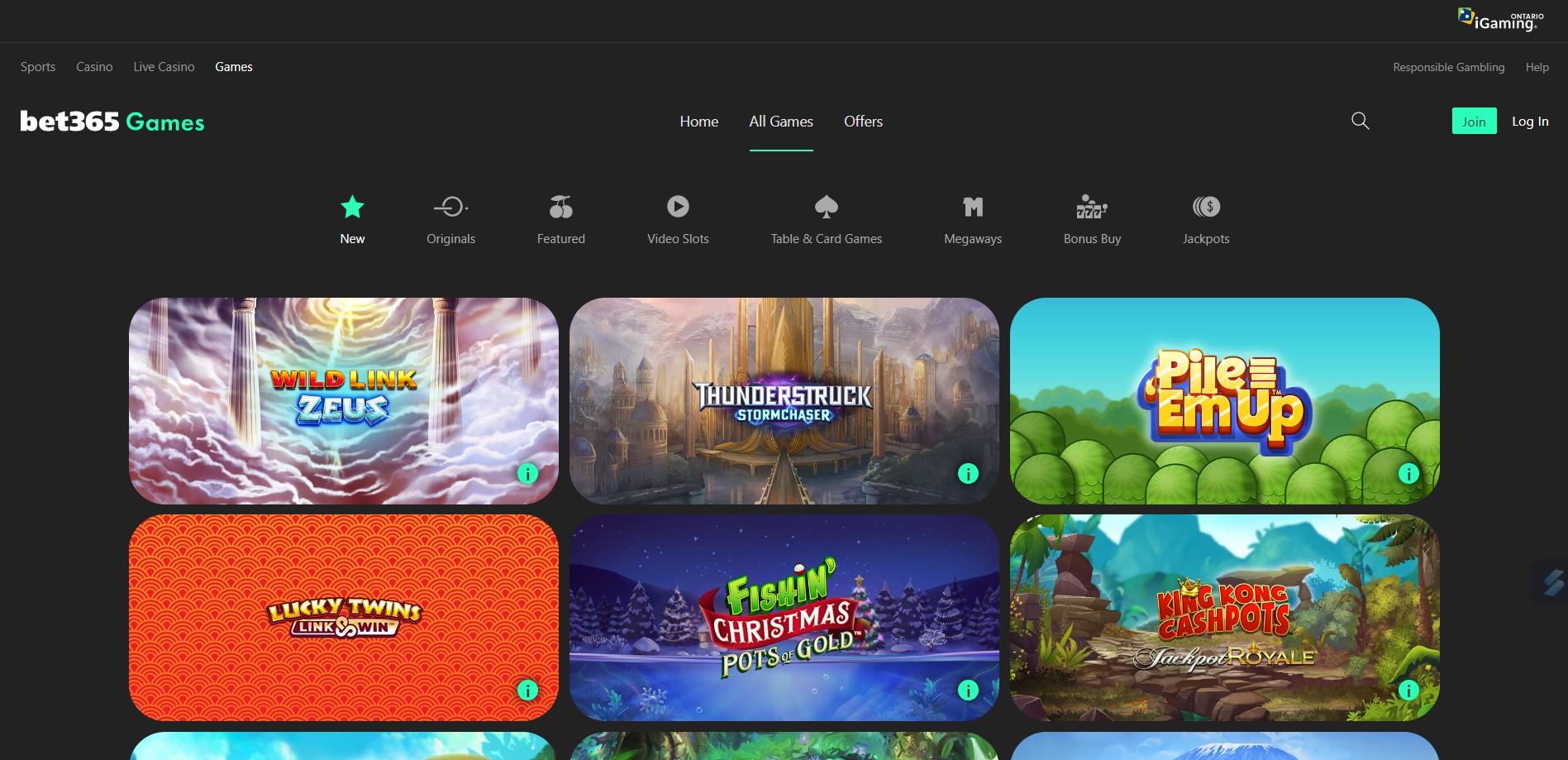Click the side widget icon at the right edge
Image resolution: width=1568 pixels, height=760 pixels.
click(1552, 582)
